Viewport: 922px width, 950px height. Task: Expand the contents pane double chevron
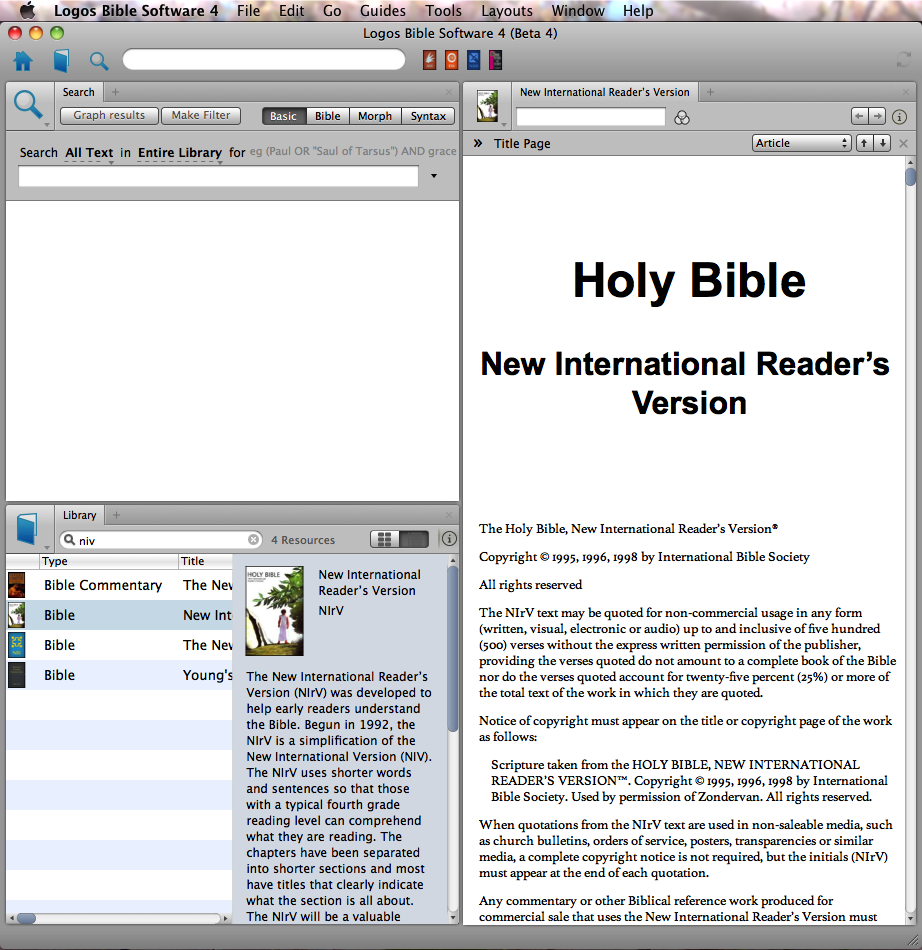coord(478,143)
